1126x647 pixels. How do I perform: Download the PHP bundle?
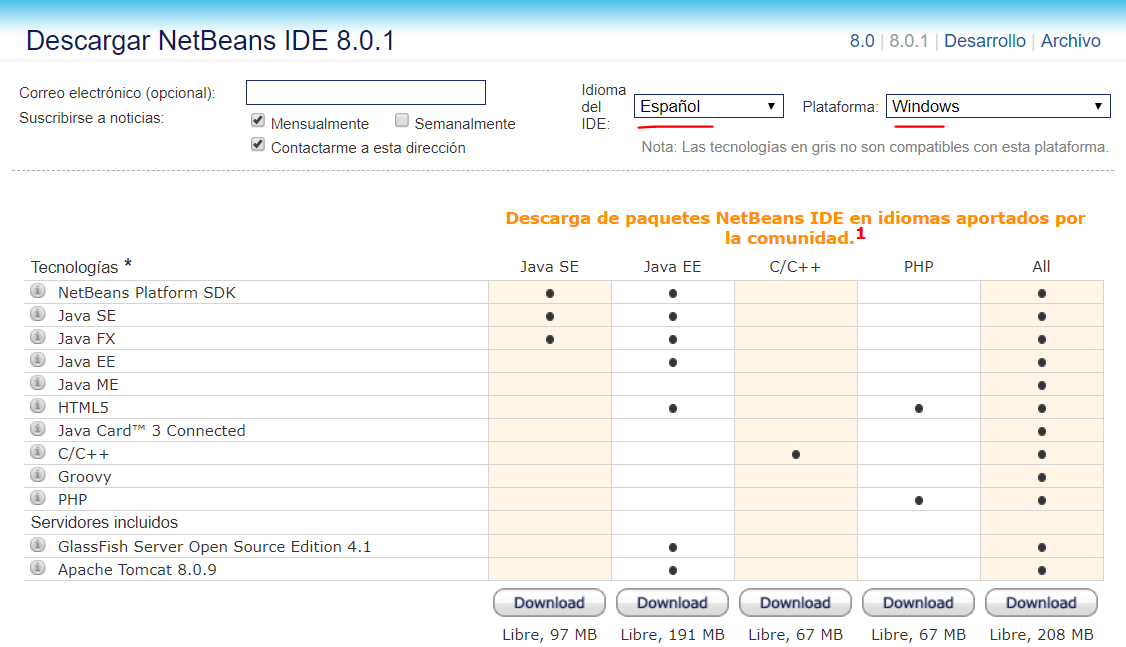pyautogui.click(x=918, y=603)
